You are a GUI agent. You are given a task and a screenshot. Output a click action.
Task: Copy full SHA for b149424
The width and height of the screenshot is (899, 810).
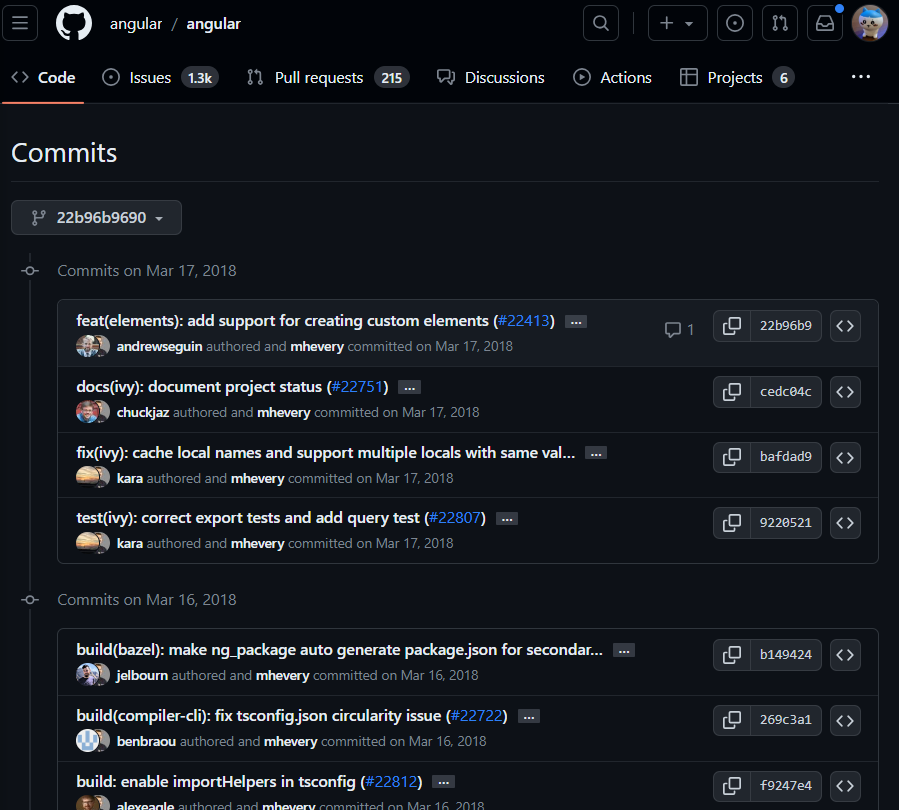732,655
